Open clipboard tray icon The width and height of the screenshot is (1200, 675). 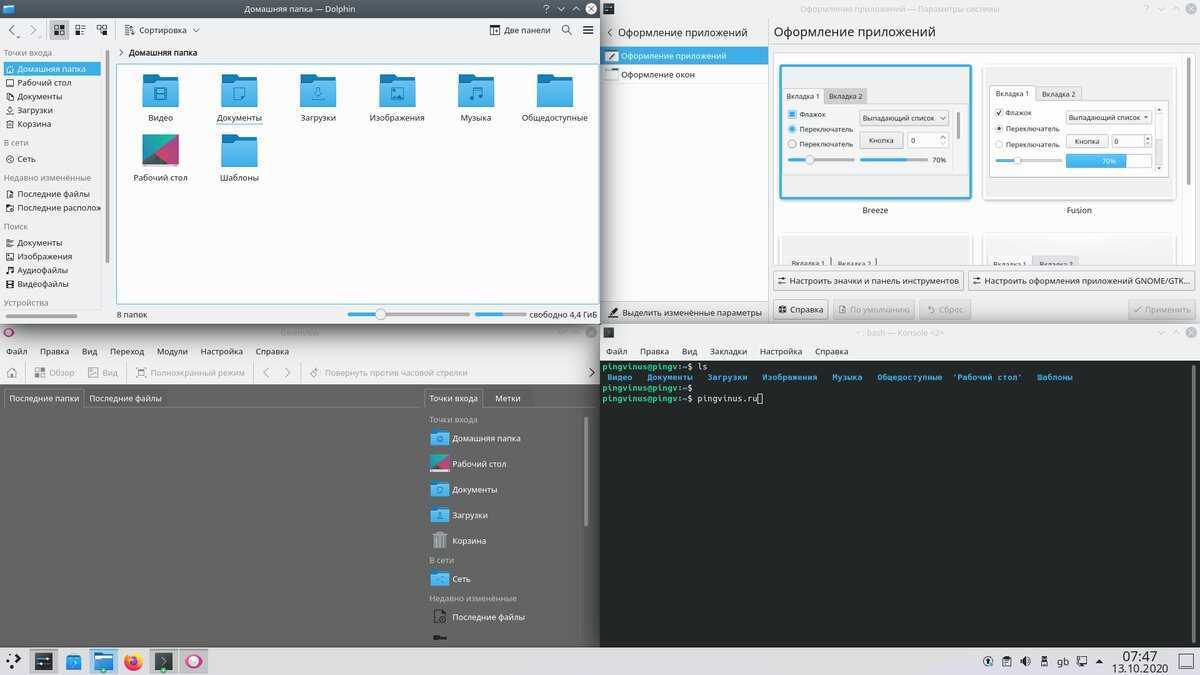[x=1007, y=661]
